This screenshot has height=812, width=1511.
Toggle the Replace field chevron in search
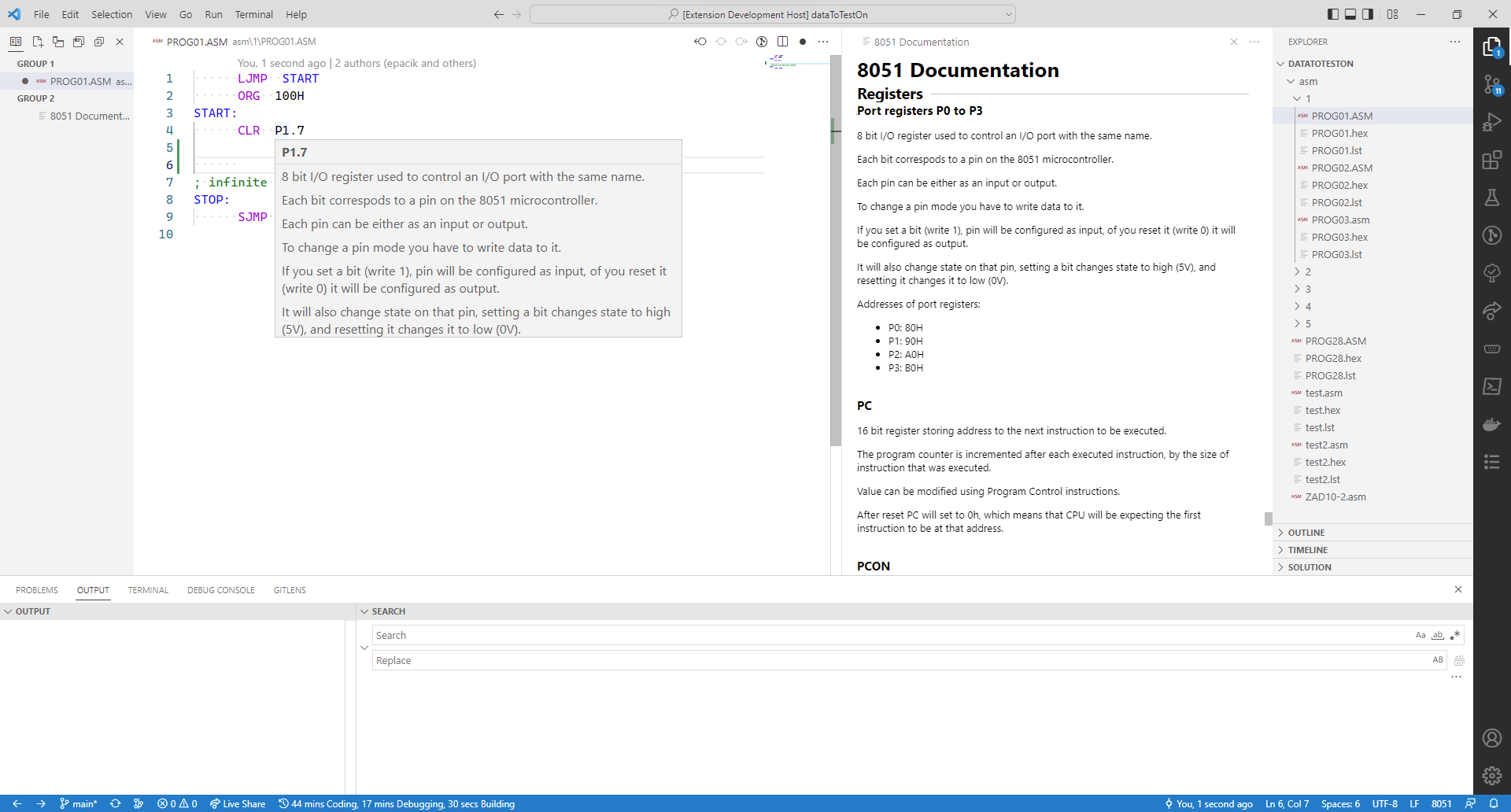[364, 648]
